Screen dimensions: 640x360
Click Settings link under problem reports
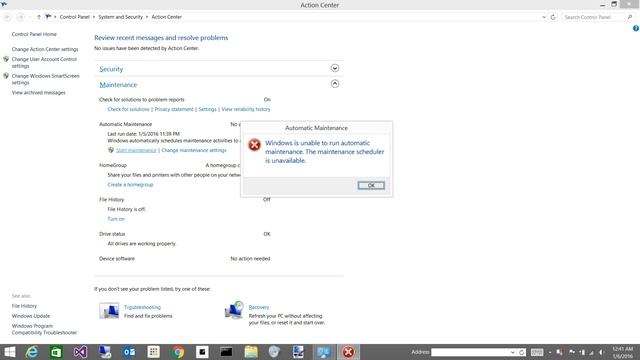207,109
